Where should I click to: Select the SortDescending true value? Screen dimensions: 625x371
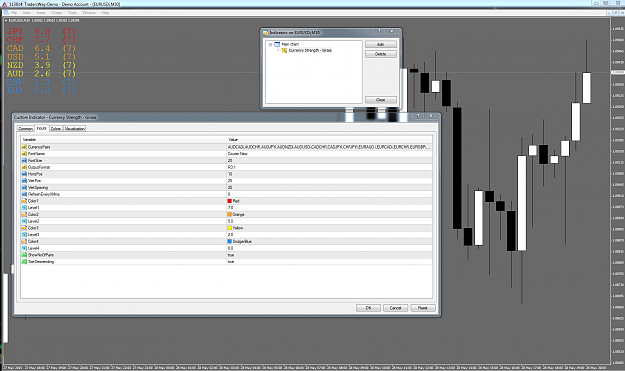(329, 262)
